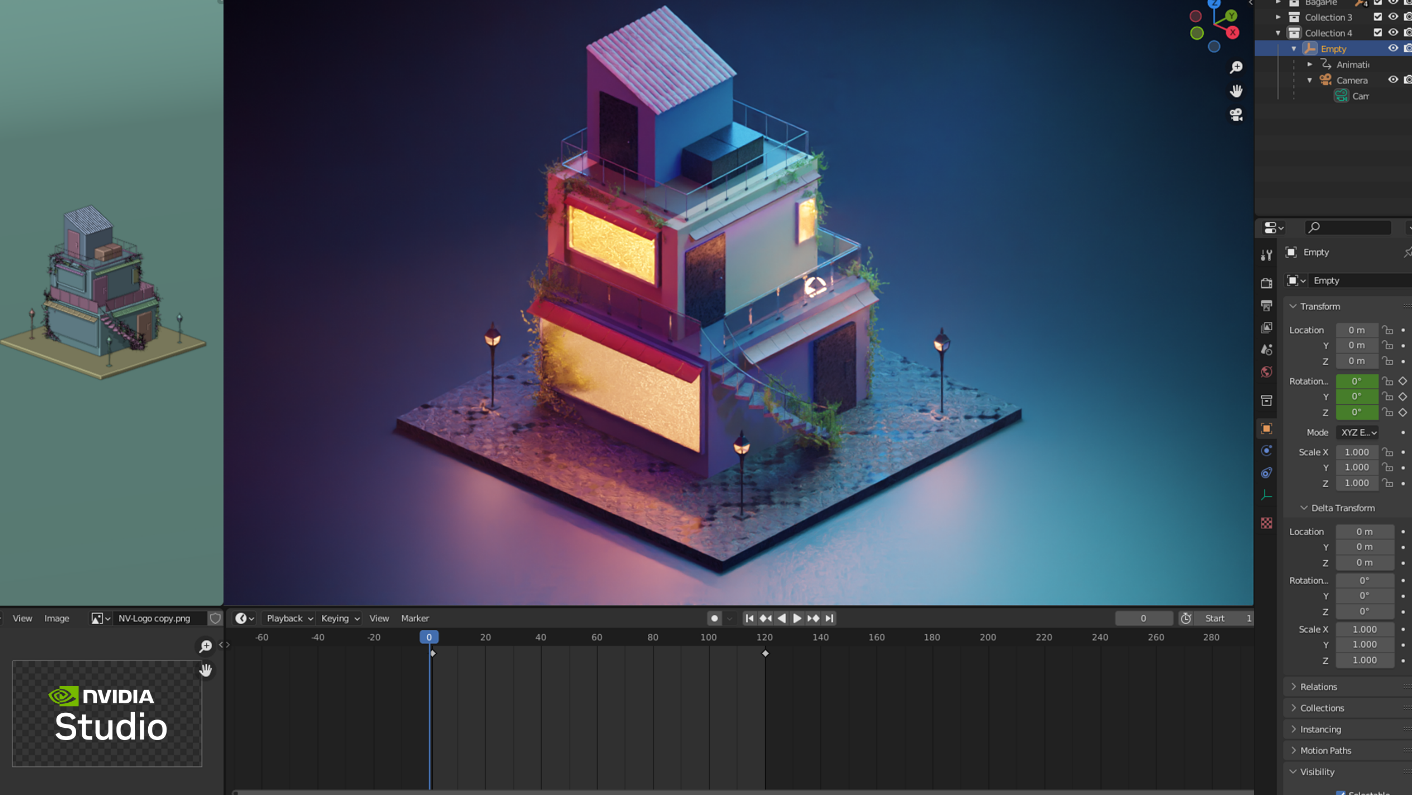
Task: Hide Collection 4 with eye icon
Action: (1393, 33)
